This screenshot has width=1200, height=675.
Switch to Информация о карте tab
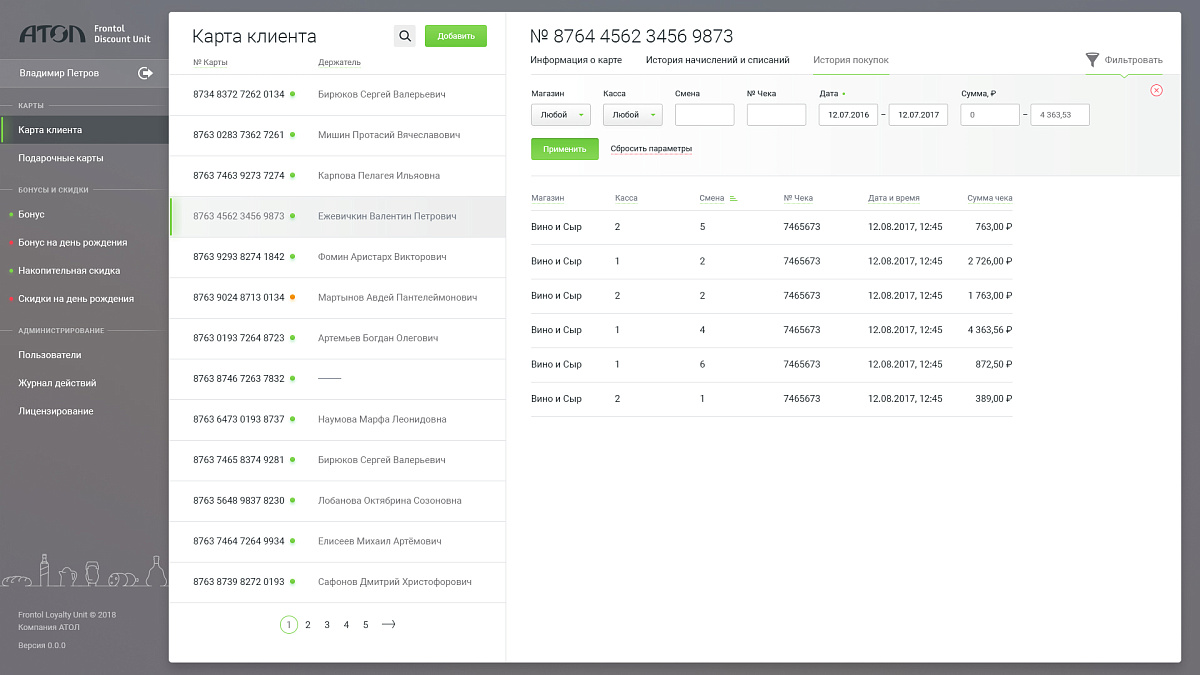click(576, 60)
